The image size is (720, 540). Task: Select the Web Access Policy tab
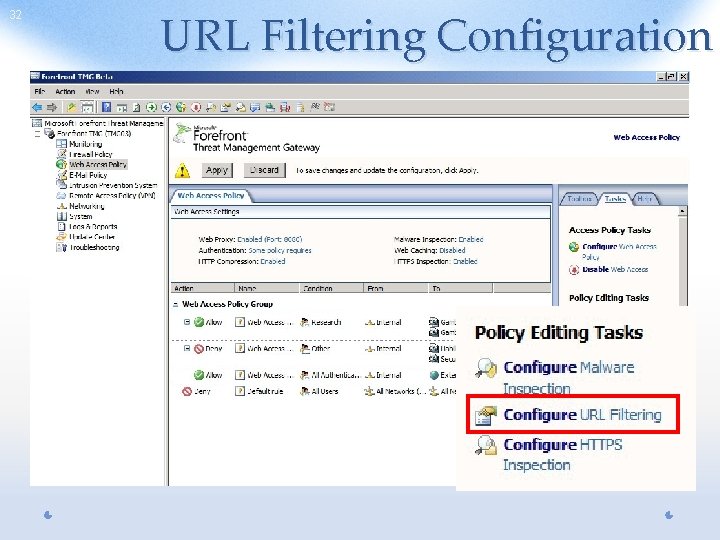pos(211,195)
